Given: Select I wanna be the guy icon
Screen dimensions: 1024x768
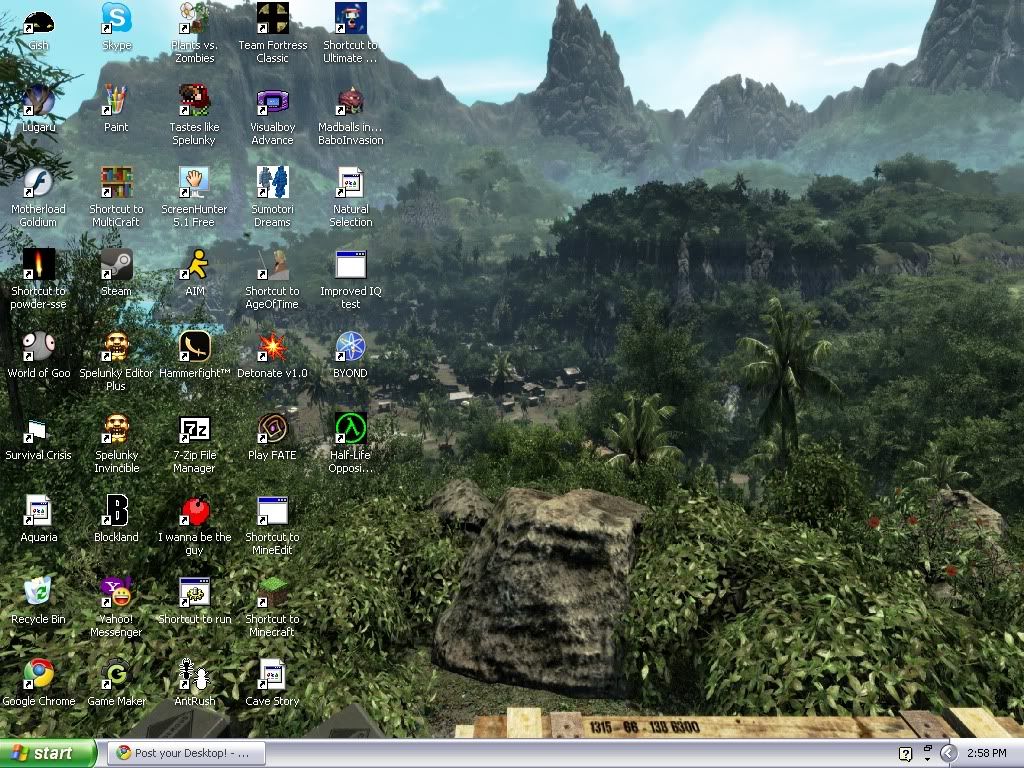Looking at the screenshot, I should pos(195,511).
